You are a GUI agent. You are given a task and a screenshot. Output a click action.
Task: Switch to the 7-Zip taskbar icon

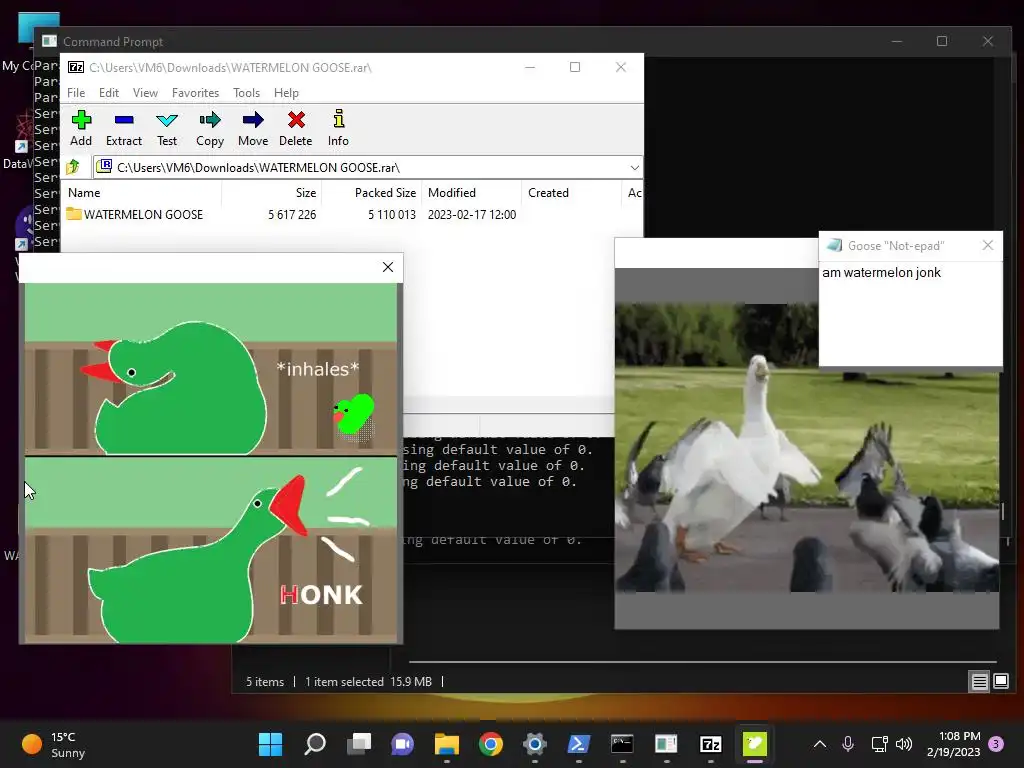click(x=711, y=744)
